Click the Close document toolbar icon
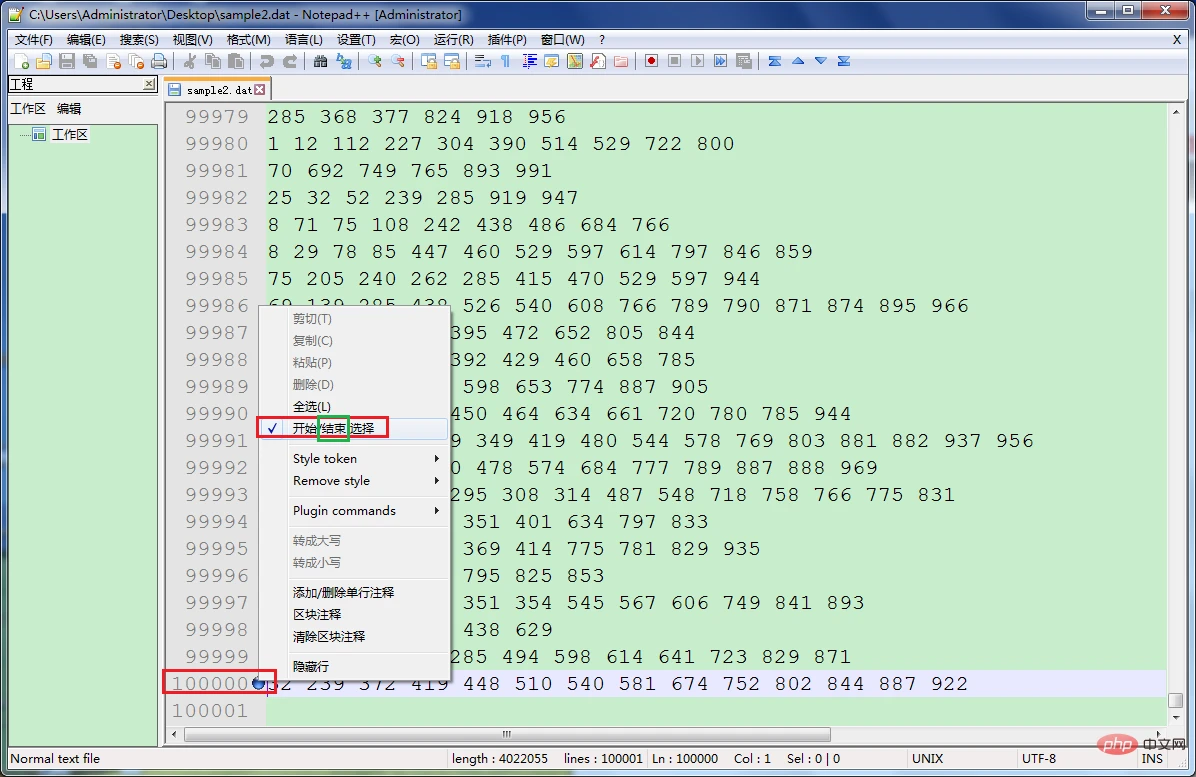Image resolution: width=1196 pixels, height=777 pixels. coord(114,61)
